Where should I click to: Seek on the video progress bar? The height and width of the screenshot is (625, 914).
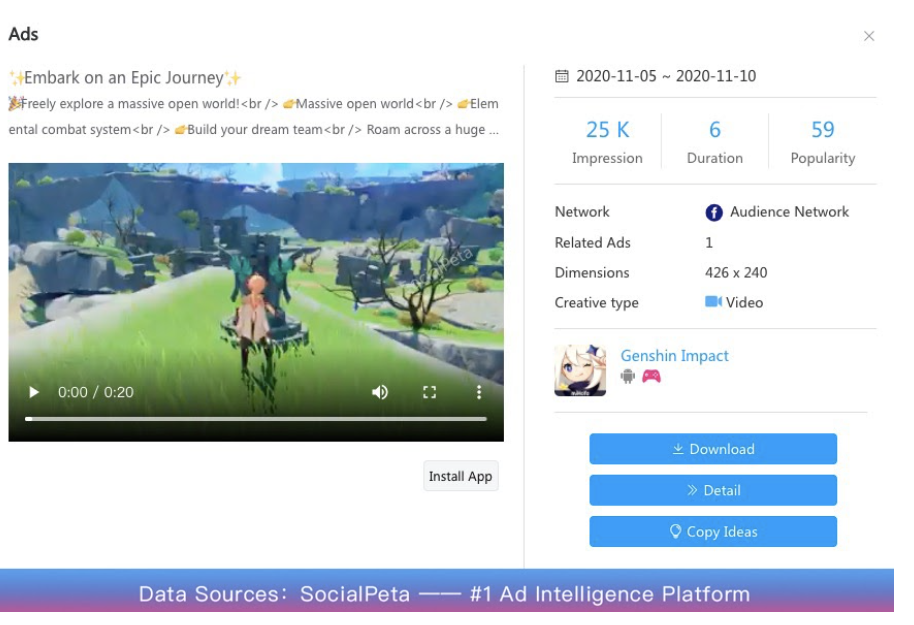tap(255, 419)
